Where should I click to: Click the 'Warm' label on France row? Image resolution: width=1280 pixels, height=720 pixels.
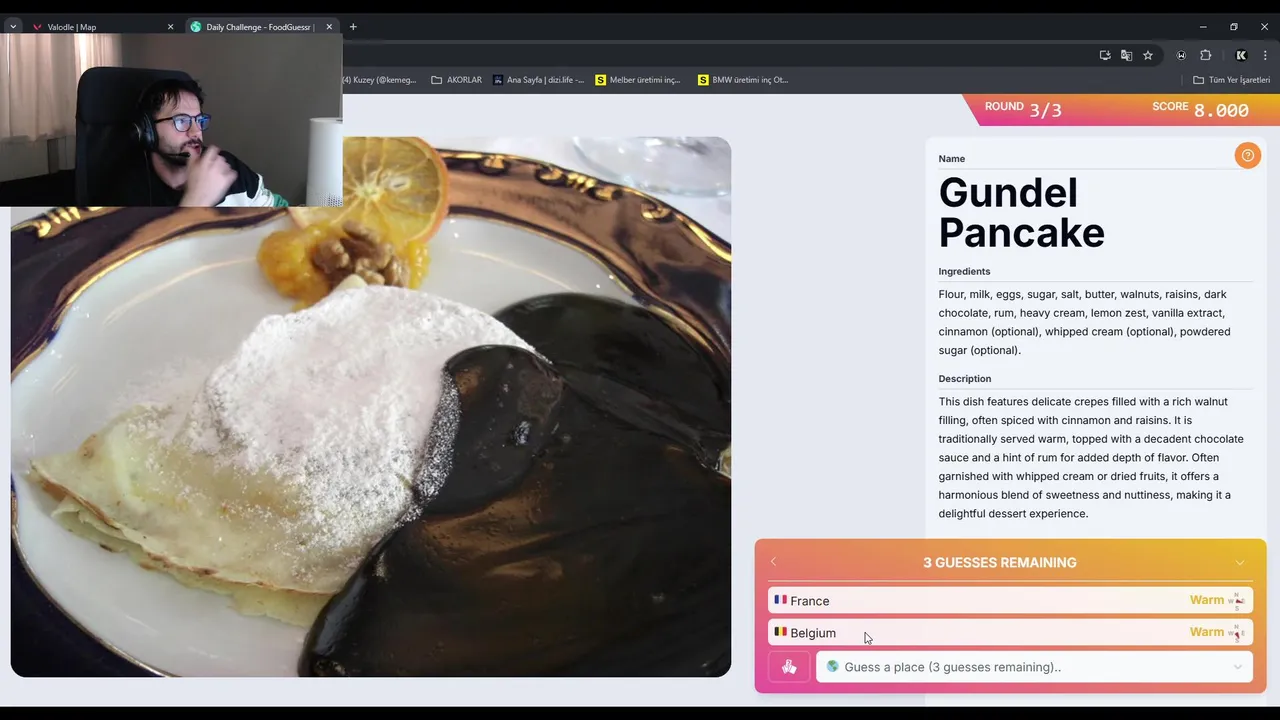tap(1206, 600)
